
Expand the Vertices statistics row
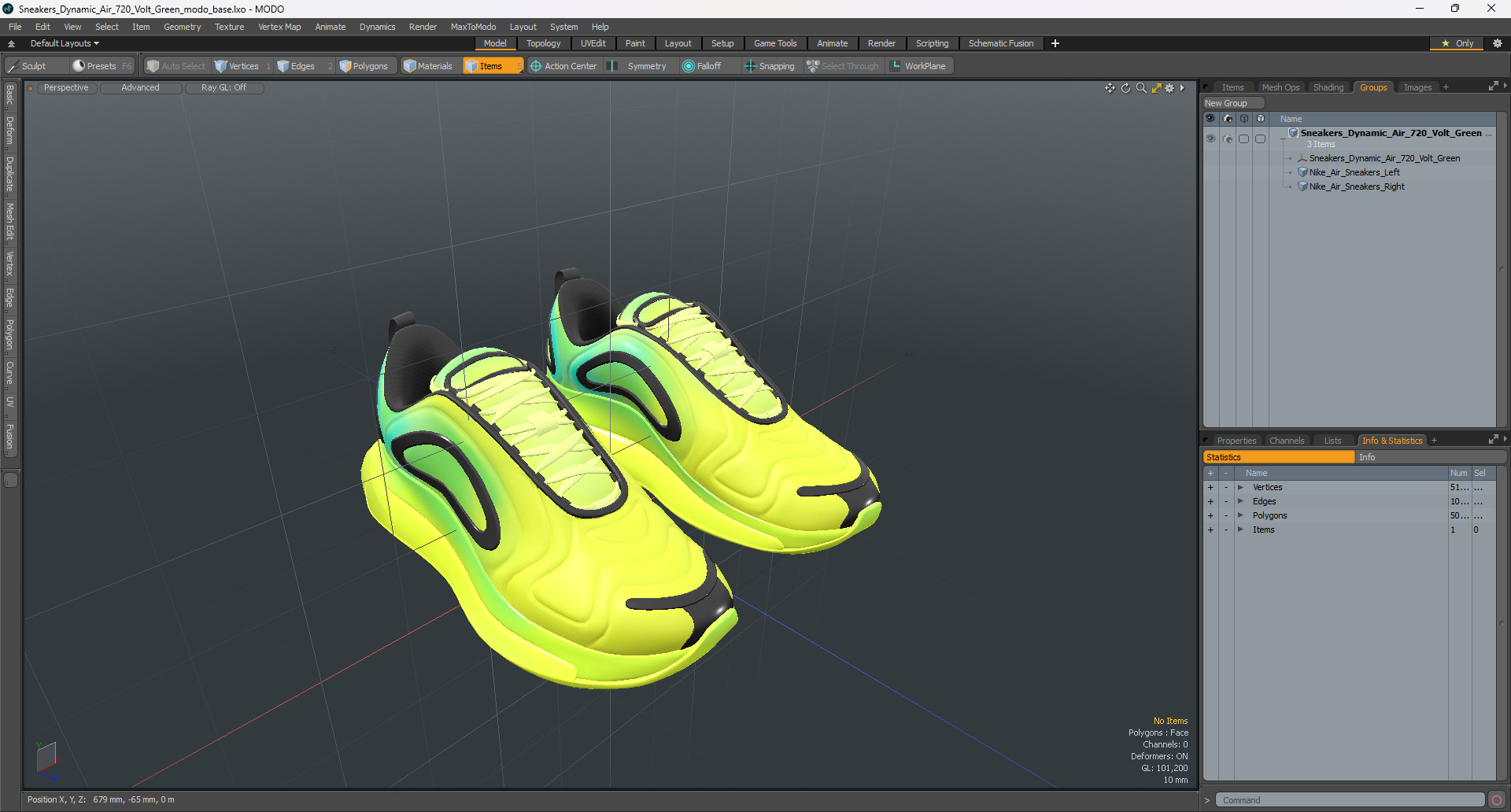[x=1240, y=488]
